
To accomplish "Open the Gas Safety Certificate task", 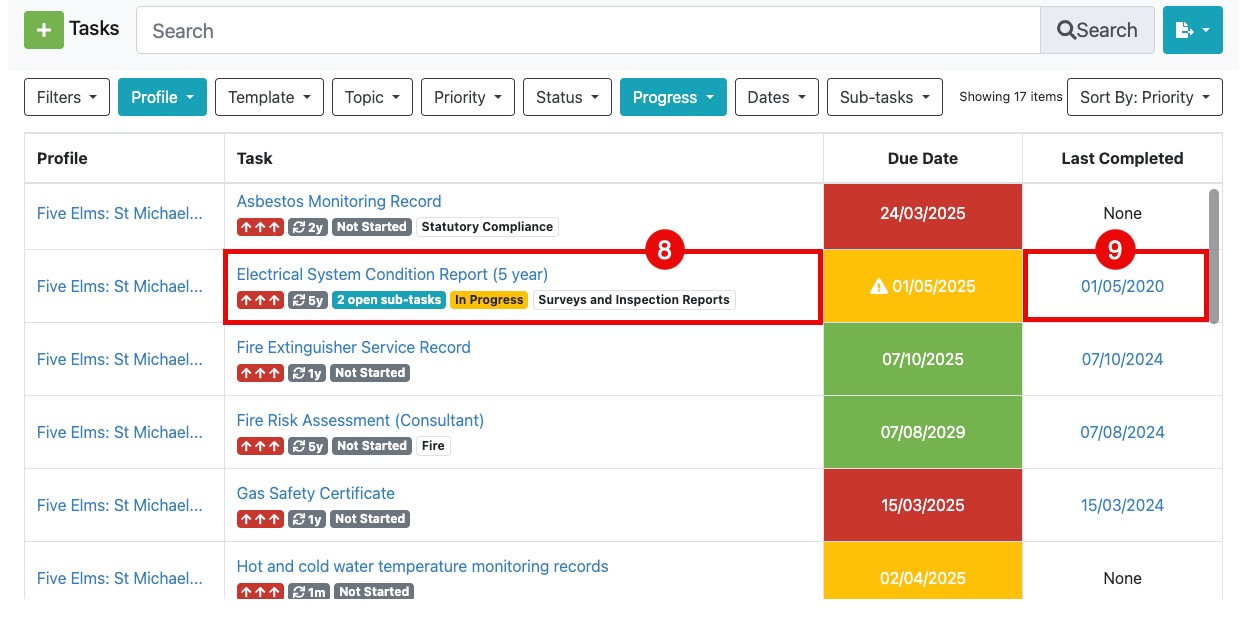I will (315, 493).
